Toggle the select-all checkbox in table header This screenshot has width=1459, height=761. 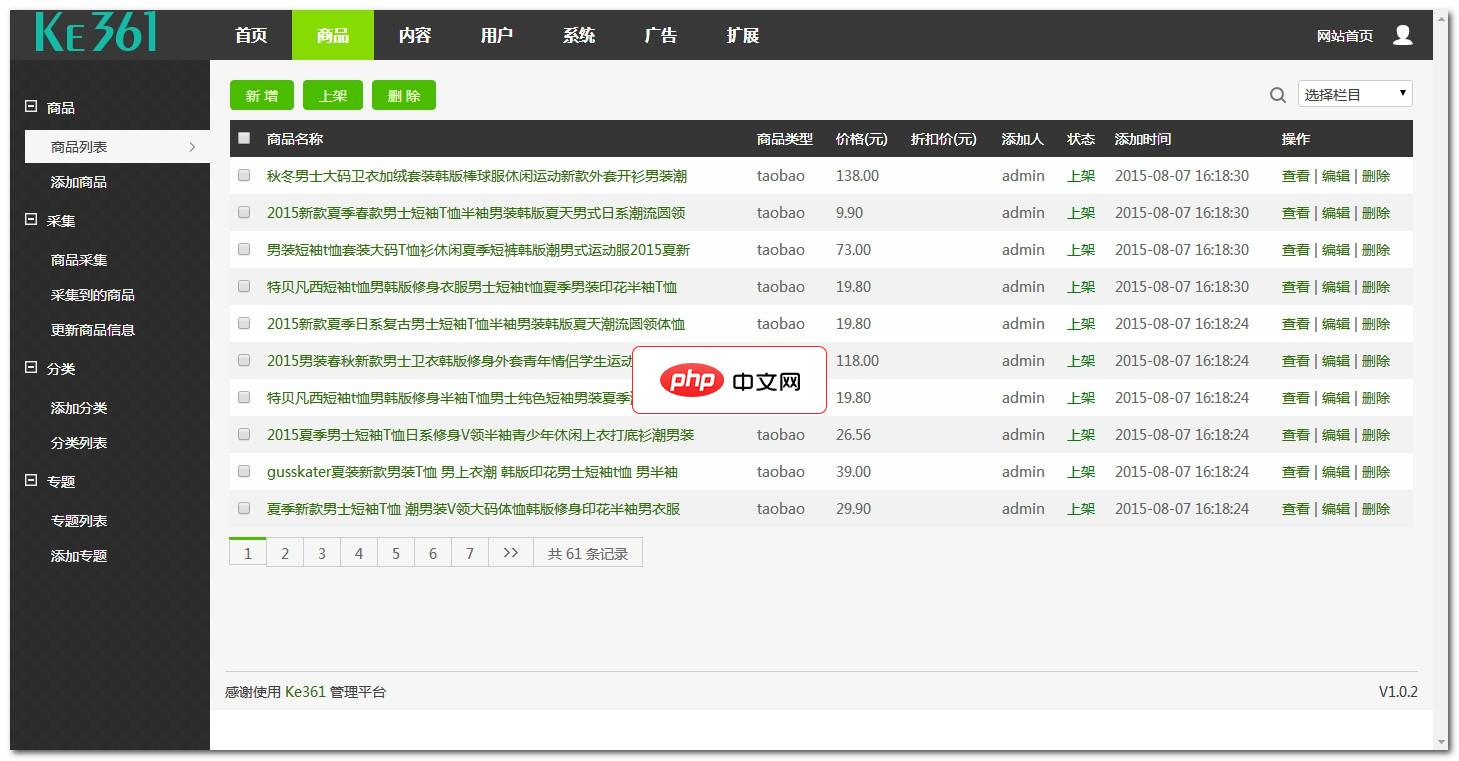[243, 138]
